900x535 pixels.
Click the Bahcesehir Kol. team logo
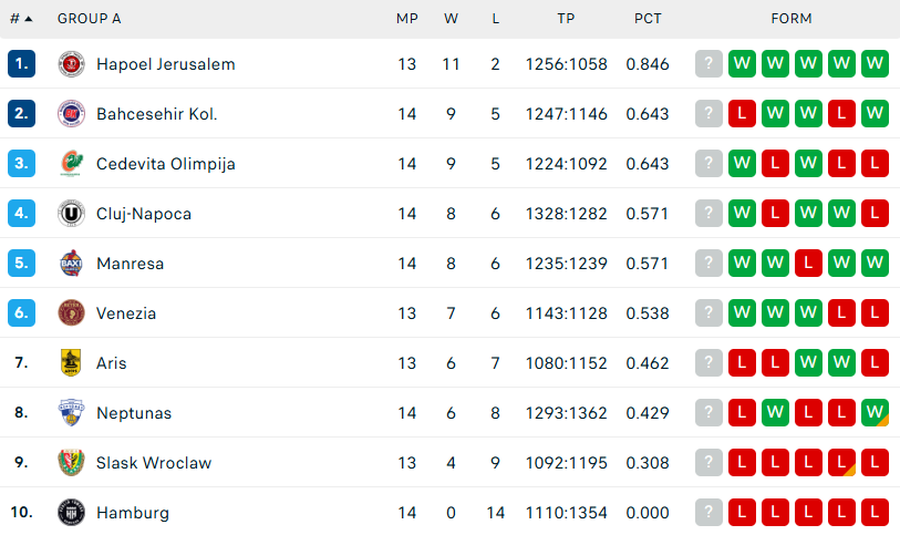[71, 114]
